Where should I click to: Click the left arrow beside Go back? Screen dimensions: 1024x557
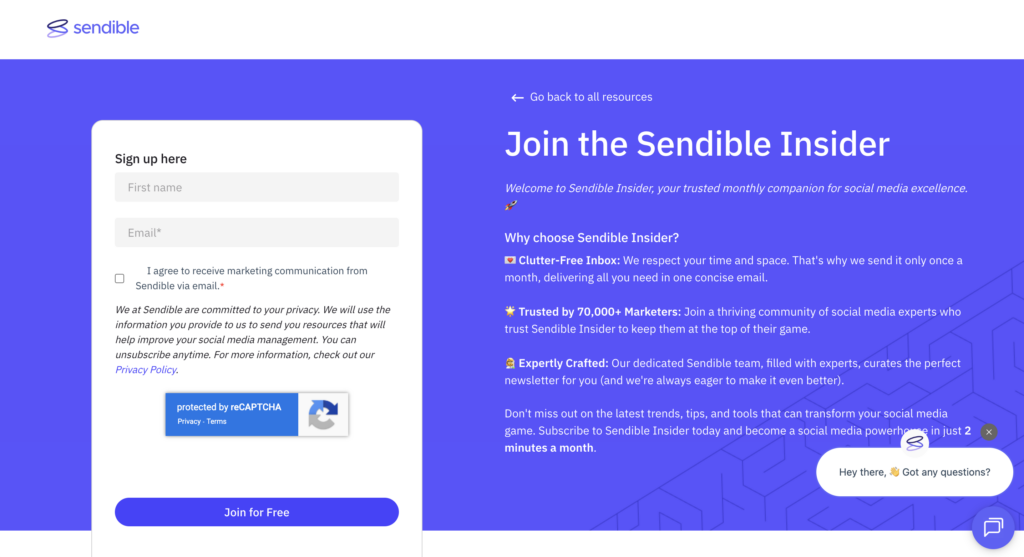click(x=517, y=98)
